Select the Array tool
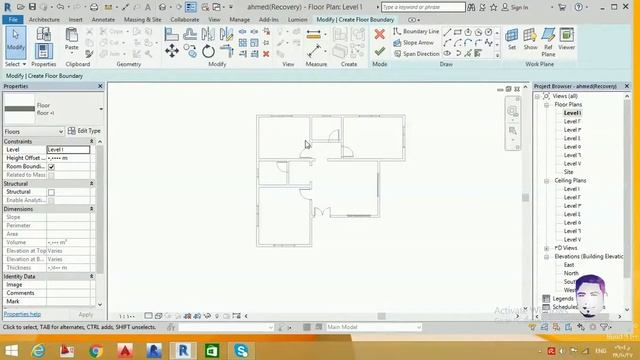 (x=243, y=42)
